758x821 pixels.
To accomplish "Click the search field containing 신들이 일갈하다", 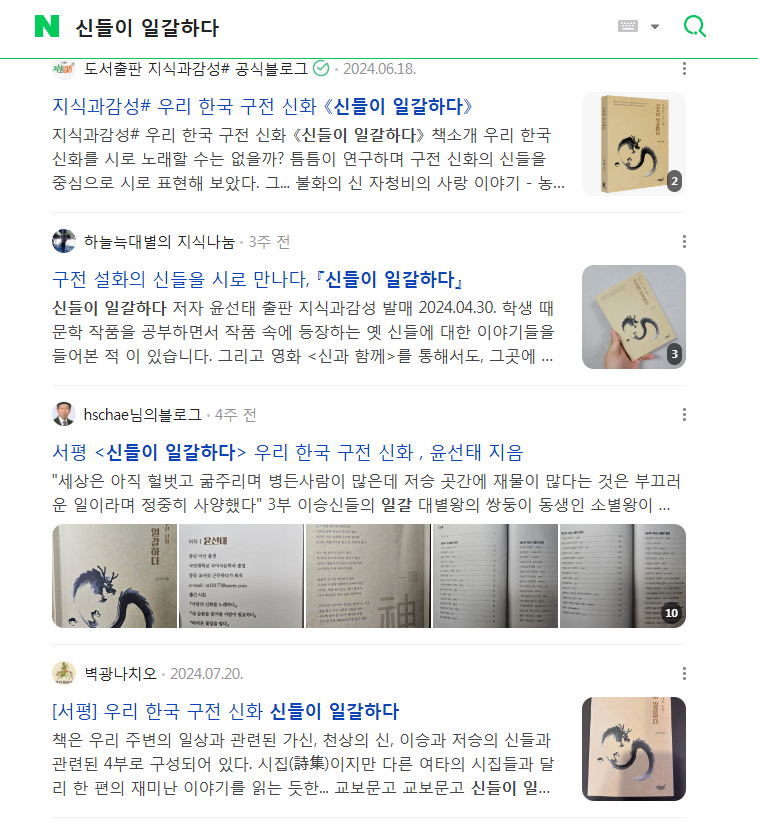I will (x=340, y=27).
